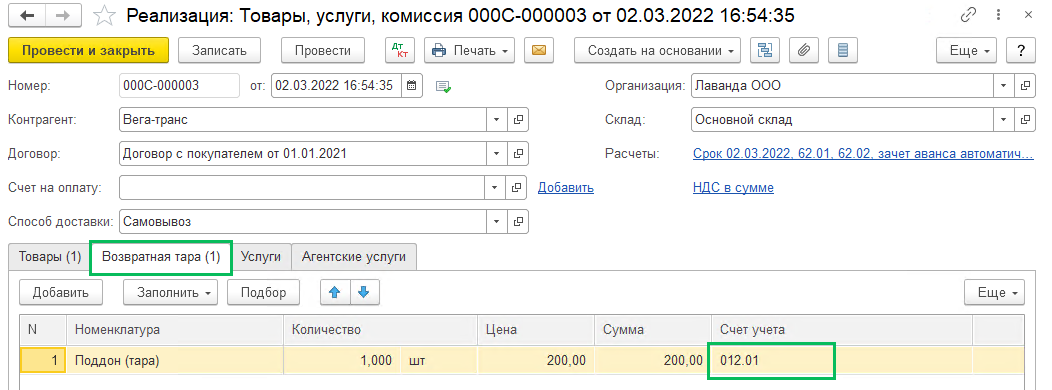Click posted-status icon next to date
Viewport: 1052px width, 390px height.
443,86
